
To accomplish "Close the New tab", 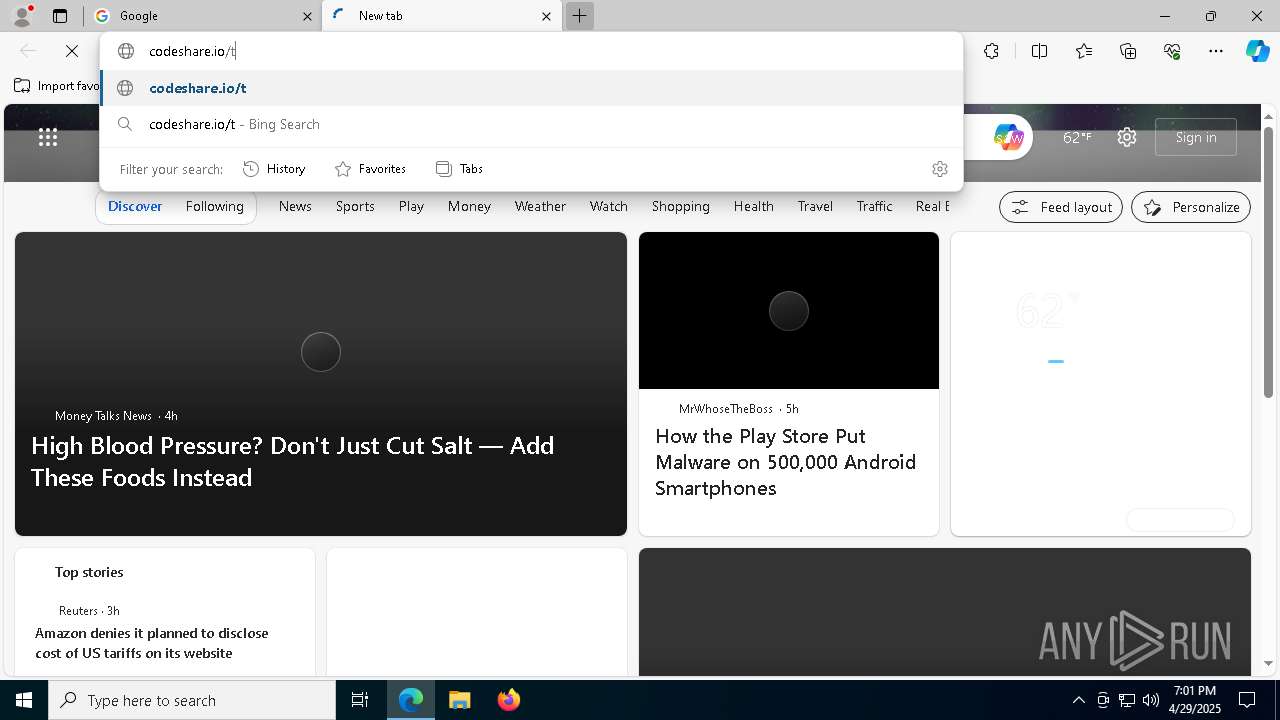I will (x=546, y=16).
